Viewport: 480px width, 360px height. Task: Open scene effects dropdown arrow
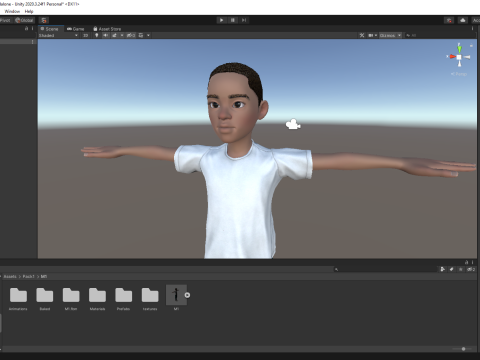pyautogui.click(x=122, y=35)
